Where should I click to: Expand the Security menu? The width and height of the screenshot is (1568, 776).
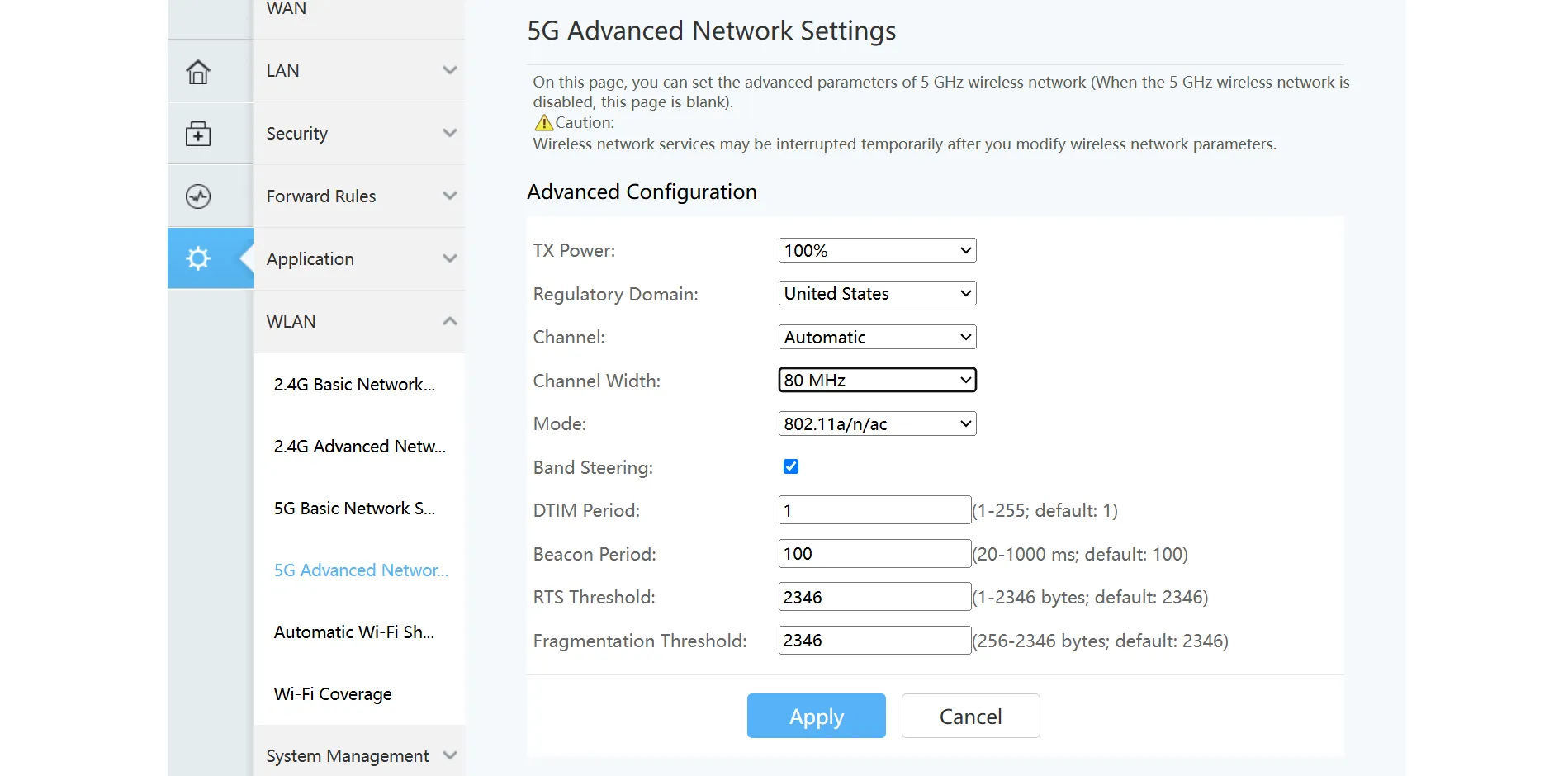click(359, 133)
